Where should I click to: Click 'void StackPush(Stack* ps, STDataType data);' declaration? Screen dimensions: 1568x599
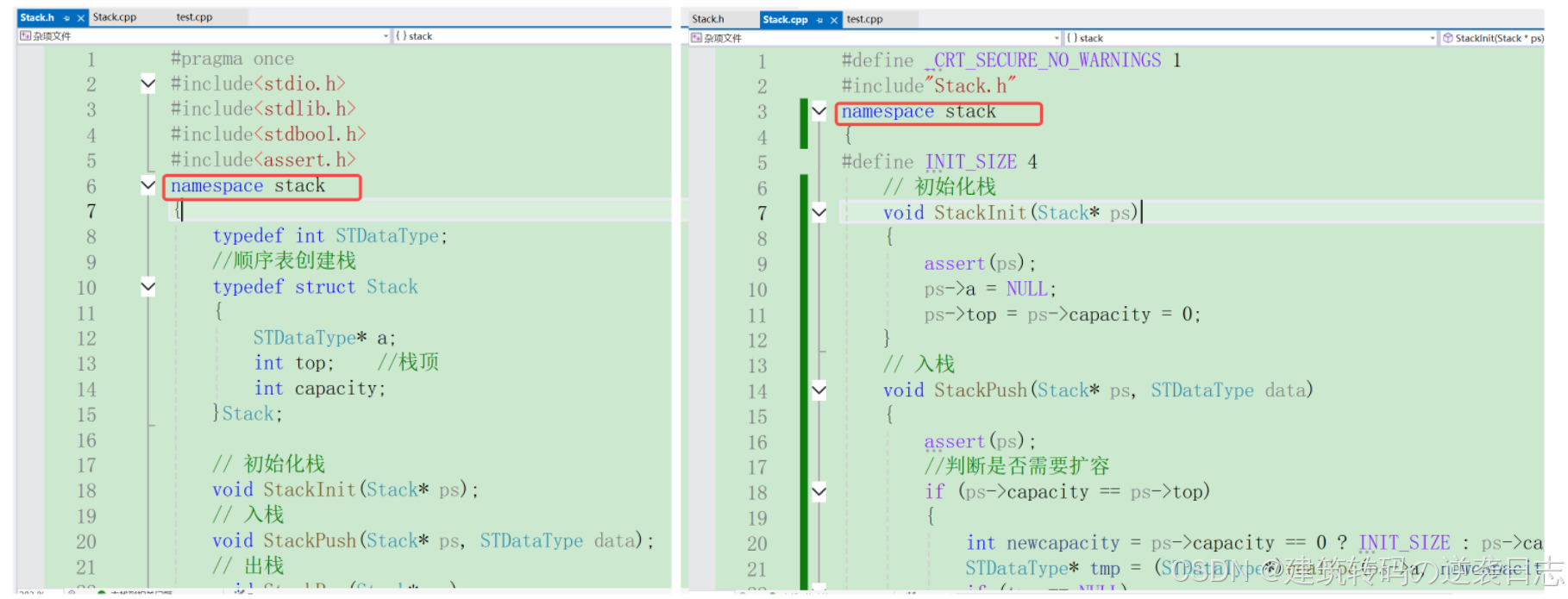(433, 540)
